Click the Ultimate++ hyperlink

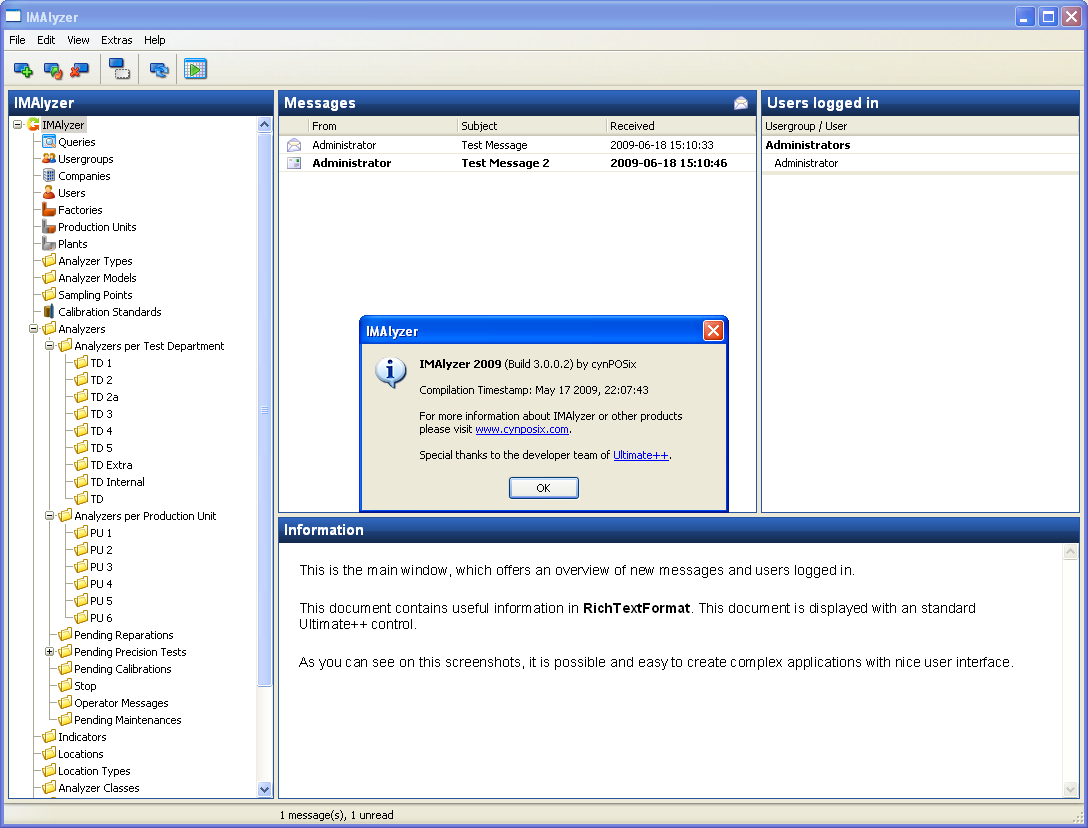[640, 455]
